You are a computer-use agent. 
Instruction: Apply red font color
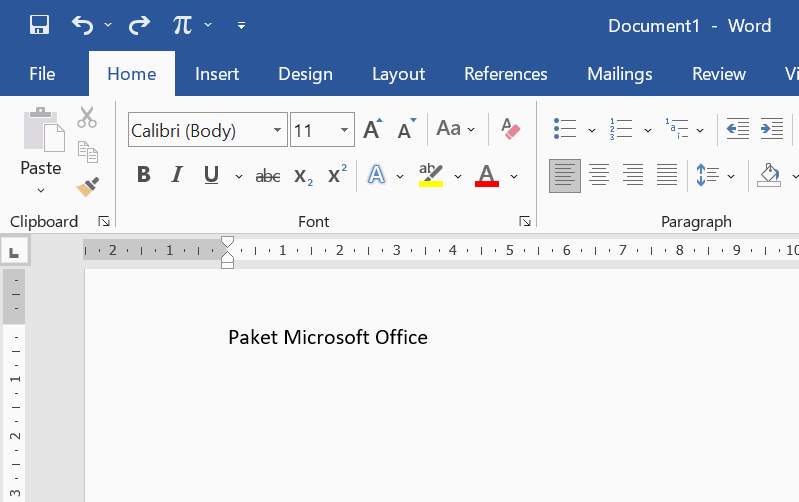(x=487, y=175)
